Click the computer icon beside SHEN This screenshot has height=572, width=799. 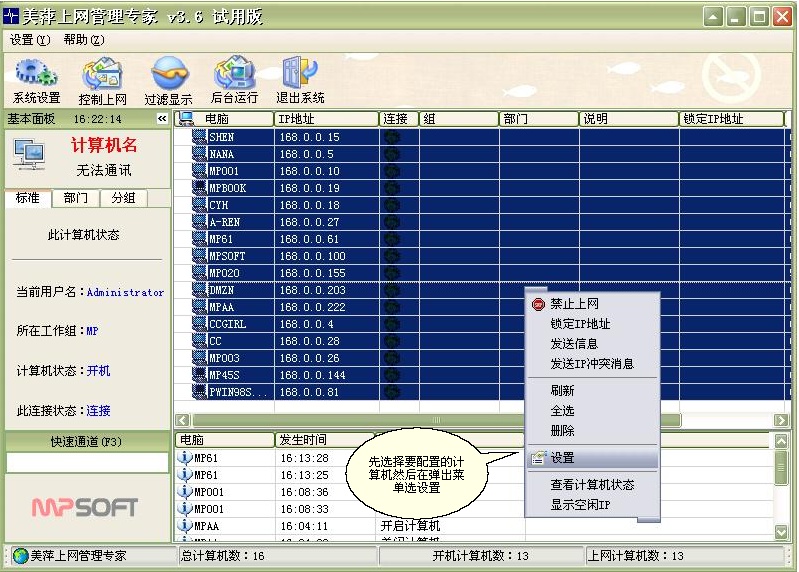[199, 137]
